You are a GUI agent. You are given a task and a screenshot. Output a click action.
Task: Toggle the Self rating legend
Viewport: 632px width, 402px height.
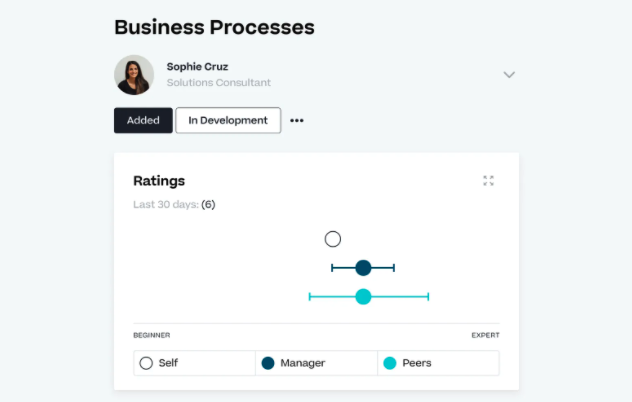pos(194,363)
